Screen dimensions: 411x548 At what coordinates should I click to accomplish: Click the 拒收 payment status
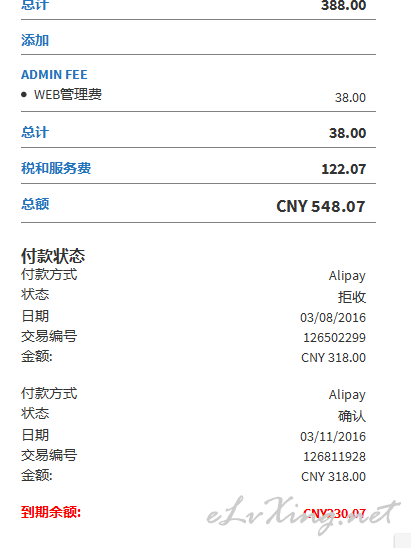click(x=352, y=297)
